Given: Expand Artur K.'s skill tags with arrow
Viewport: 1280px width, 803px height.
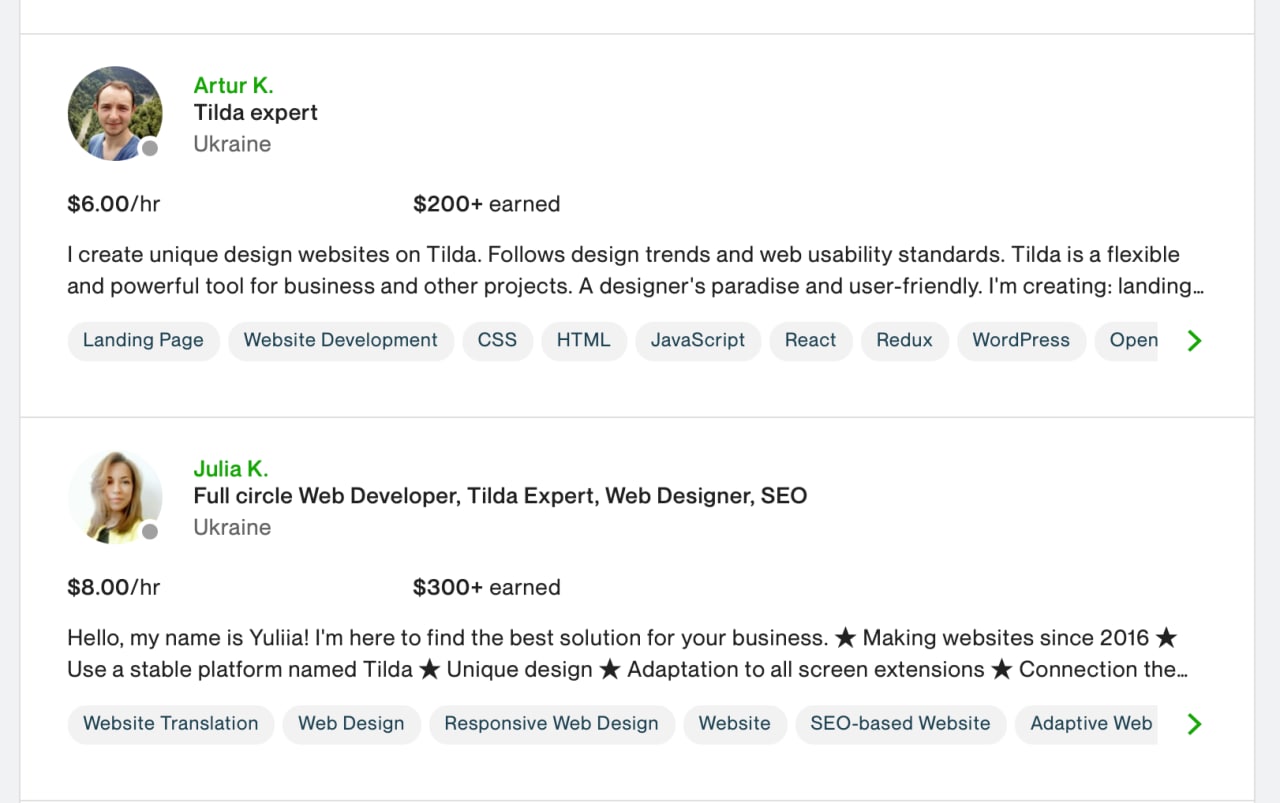Looking at the screenshot, I should (x=1193, y=341).
